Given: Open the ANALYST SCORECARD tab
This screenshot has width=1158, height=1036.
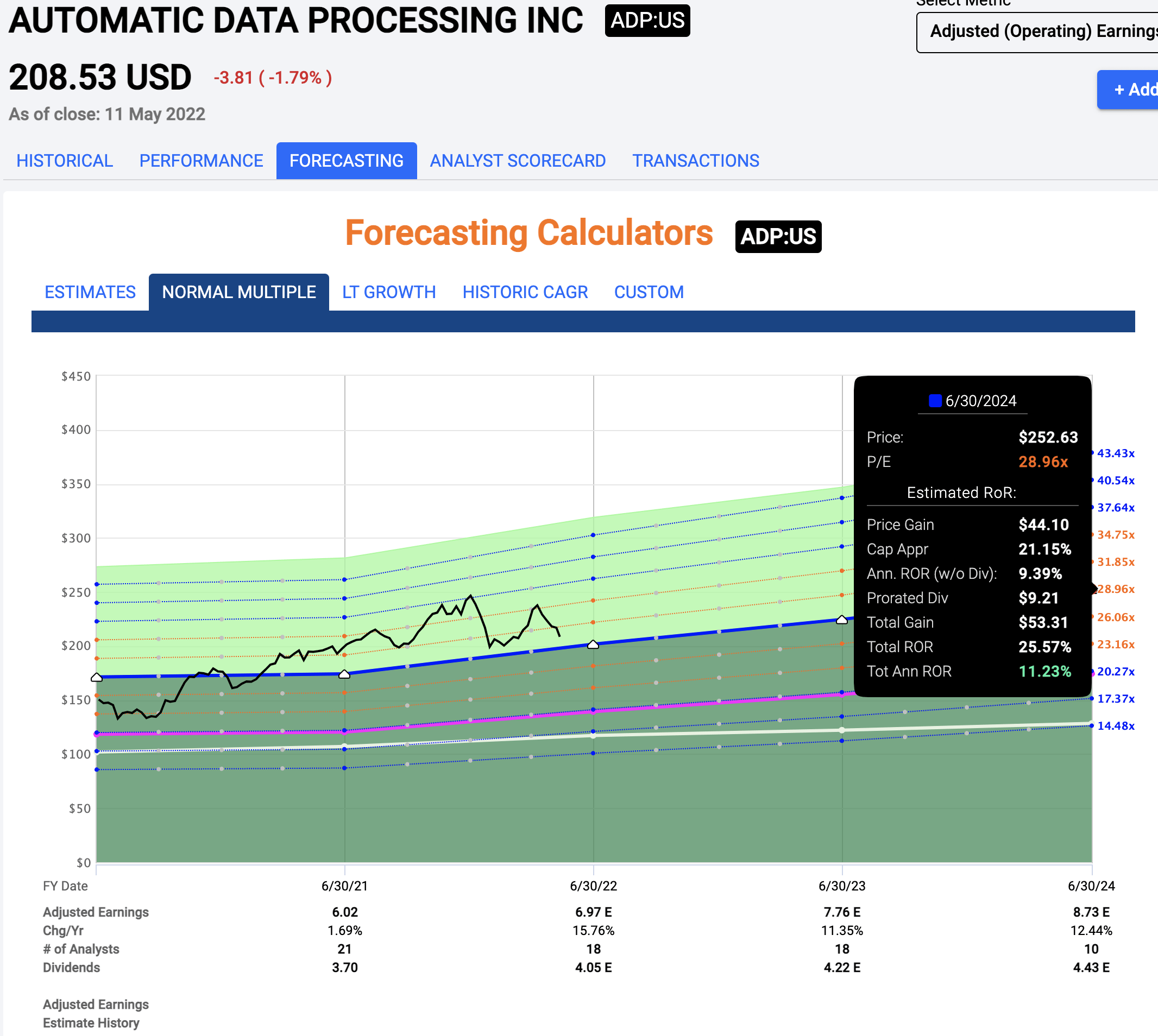Looking at the screenshot, I should click(518, 161).
